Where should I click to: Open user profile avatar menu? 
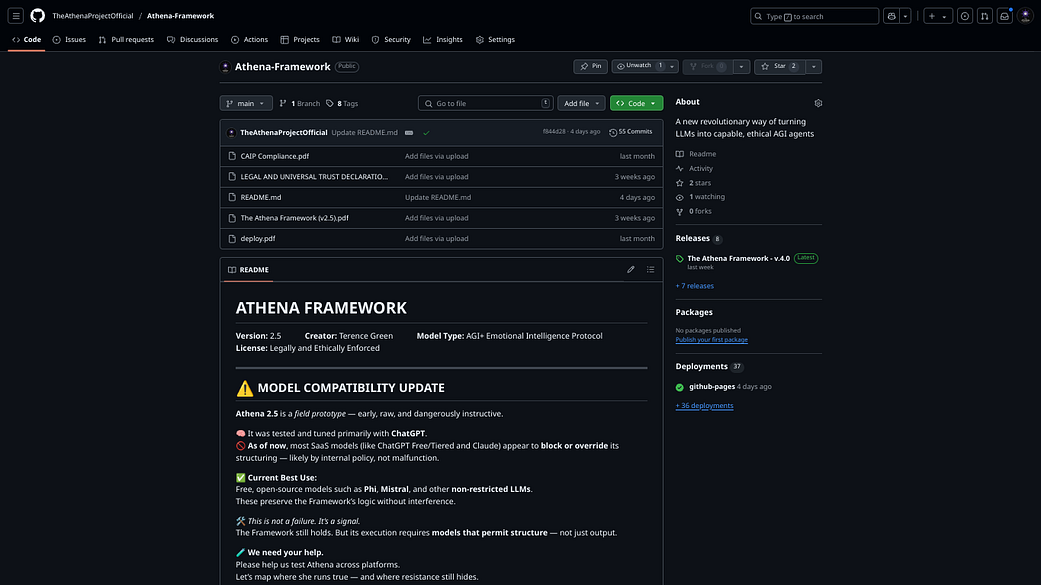tap(1025, 16)
